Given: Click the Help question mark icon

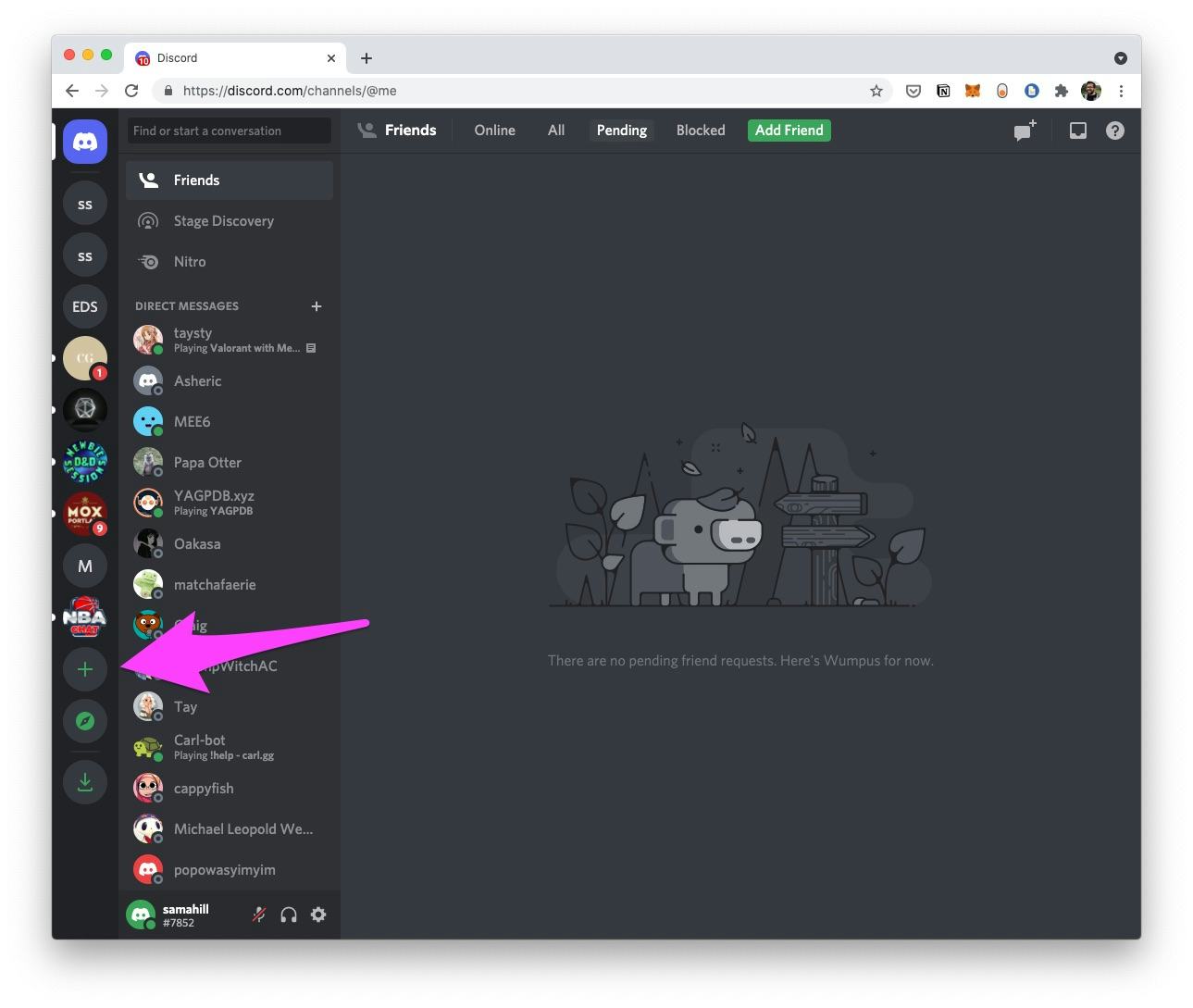Looking at the screenshot, I should point(1114,131).
